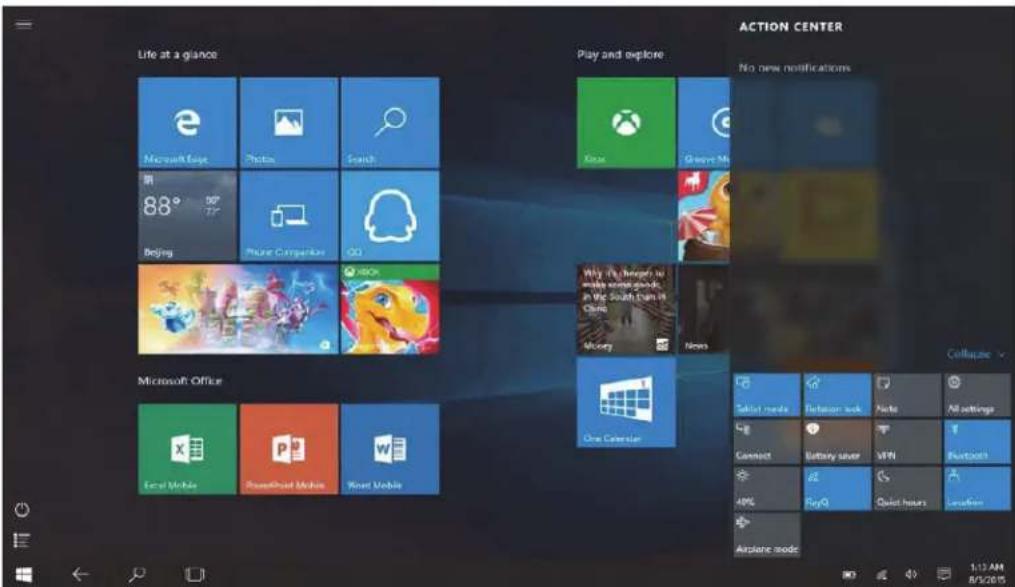
Task: Open the hamburger menu at top left
Action: click(x=24, y=25)
